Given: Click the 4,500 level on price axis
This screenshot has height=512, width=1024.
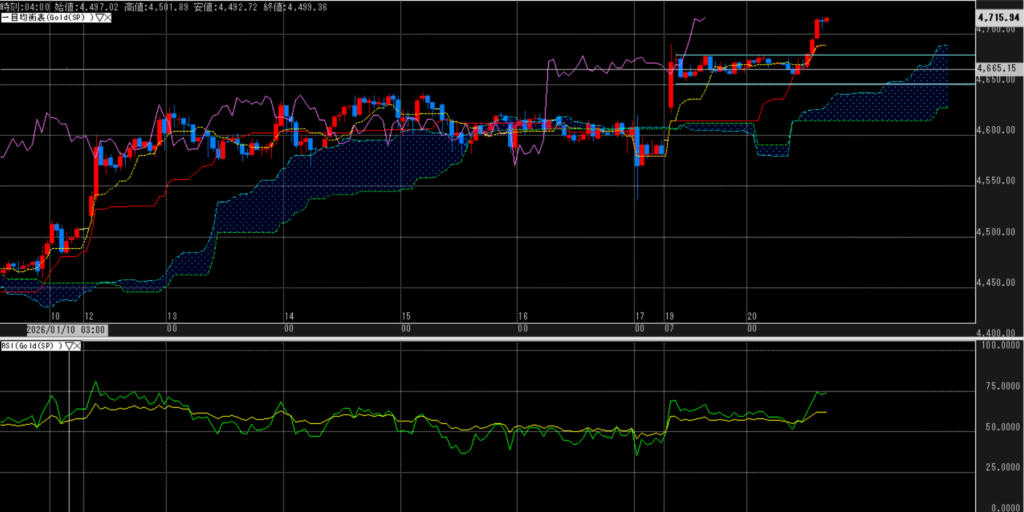Looking at the screenshot, I should click(998, 233).
